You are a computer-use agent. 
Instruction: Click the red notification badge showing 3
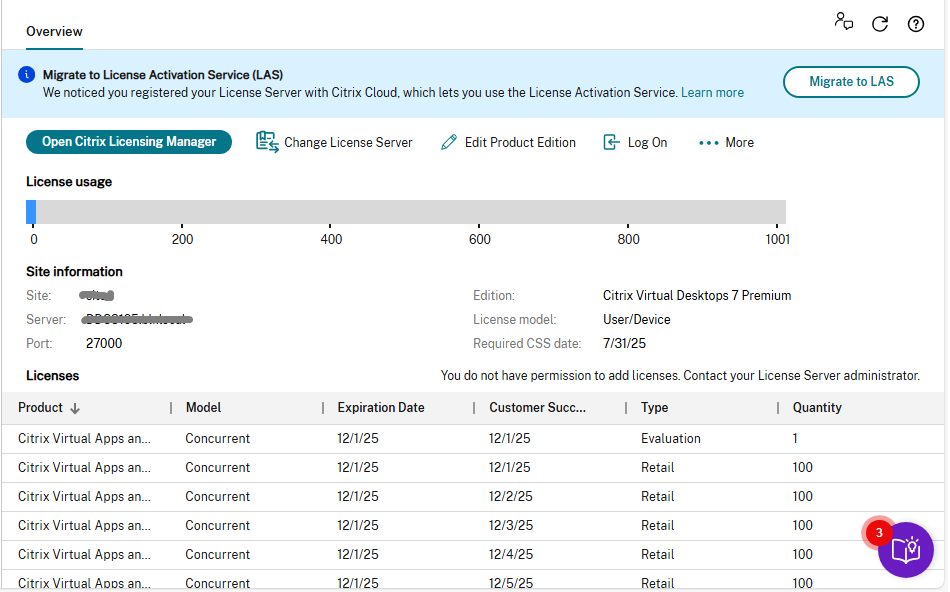[x=879, y=533]
